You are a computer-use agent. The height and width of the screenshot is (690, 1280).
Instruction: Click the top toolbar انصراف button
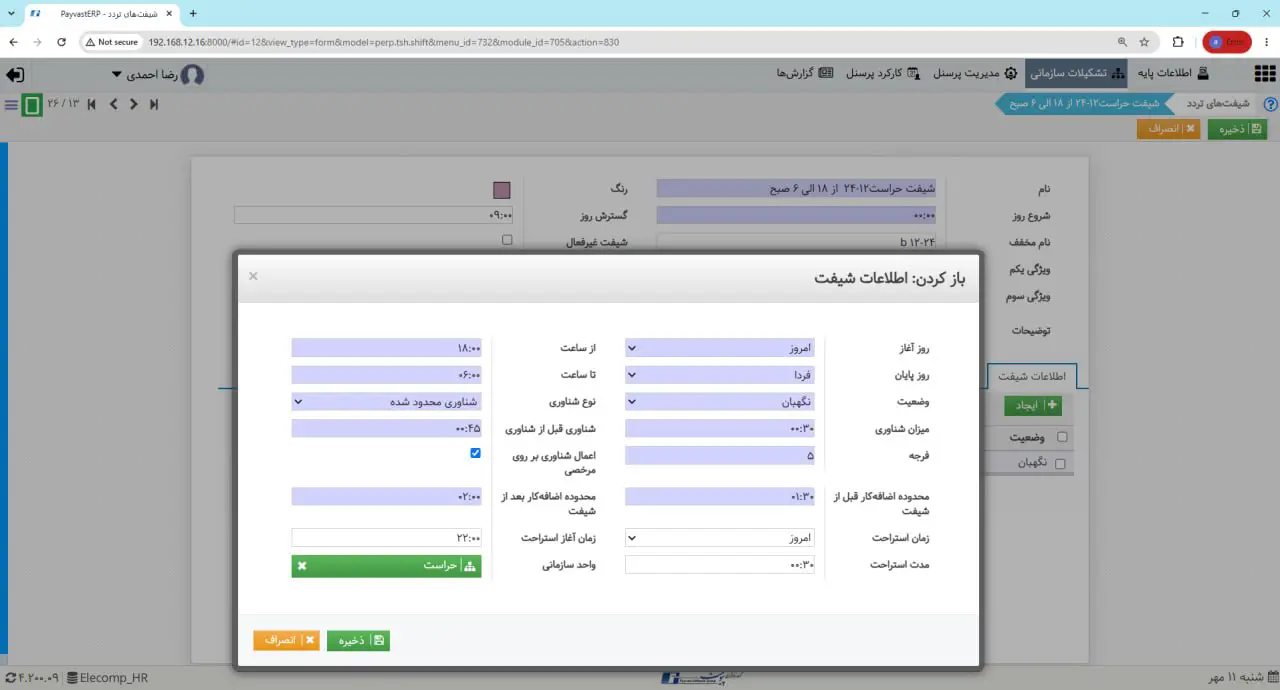1168,129
